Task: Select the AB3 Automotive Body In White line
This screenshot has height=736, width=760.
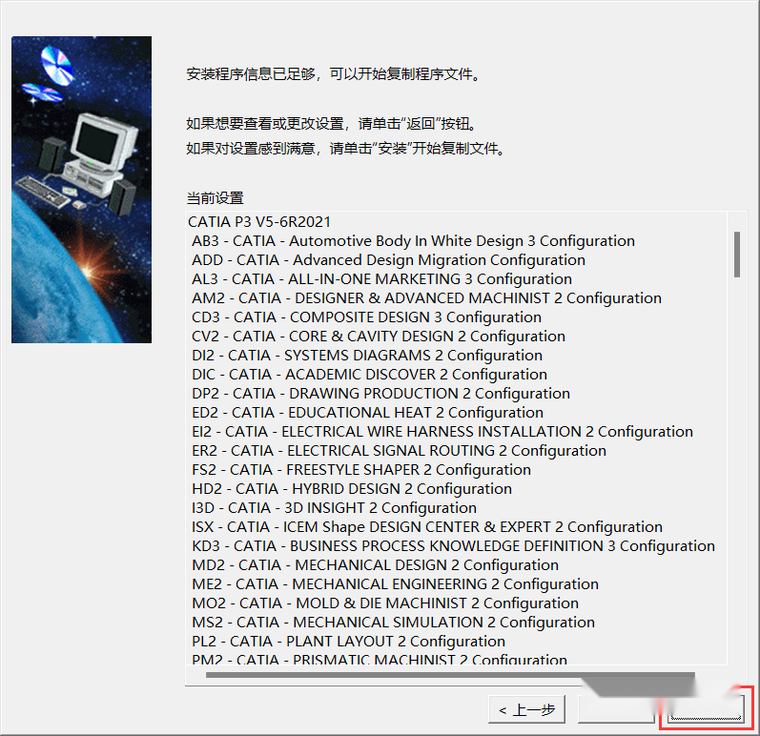Action: click(413, 241)
